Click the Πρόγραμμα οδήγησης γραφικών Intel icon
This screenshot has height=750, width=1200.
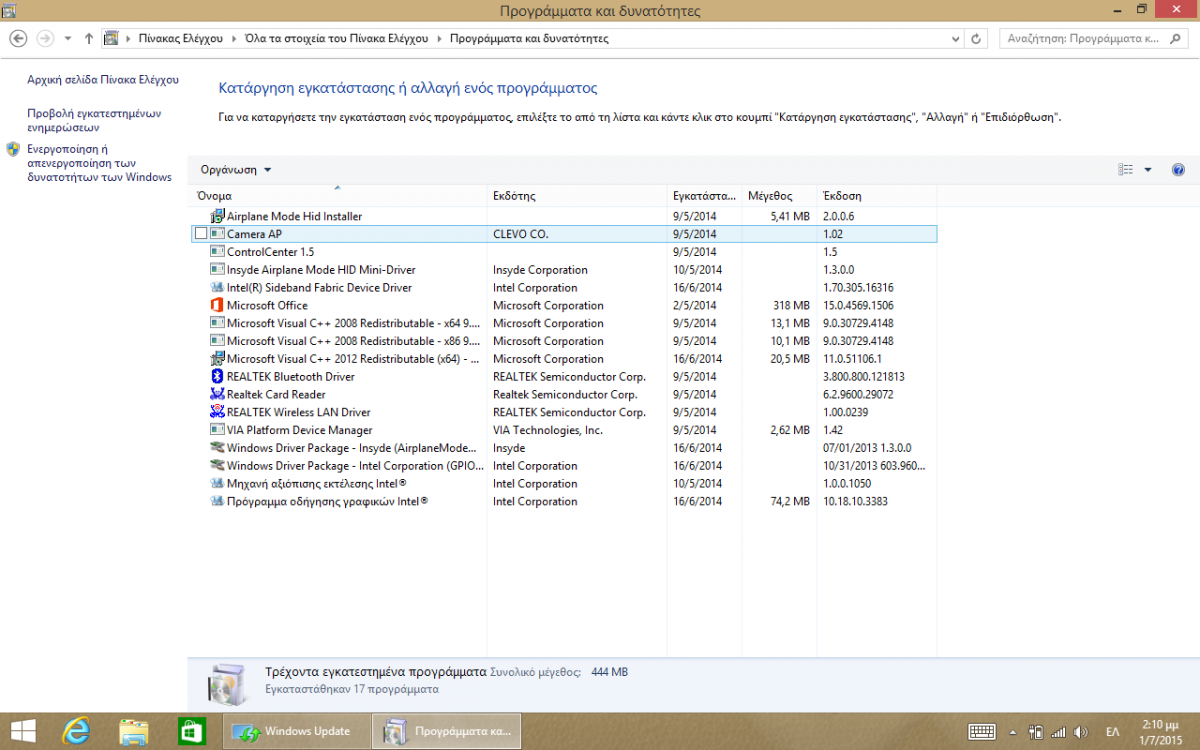(x=218, y=501)
